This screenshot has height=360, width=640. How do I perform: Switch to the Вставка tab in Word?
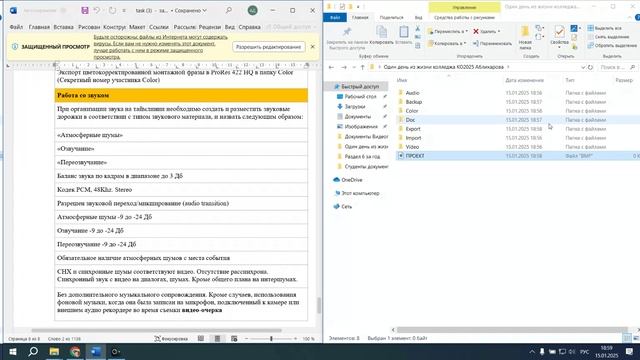tap(63, 27)
